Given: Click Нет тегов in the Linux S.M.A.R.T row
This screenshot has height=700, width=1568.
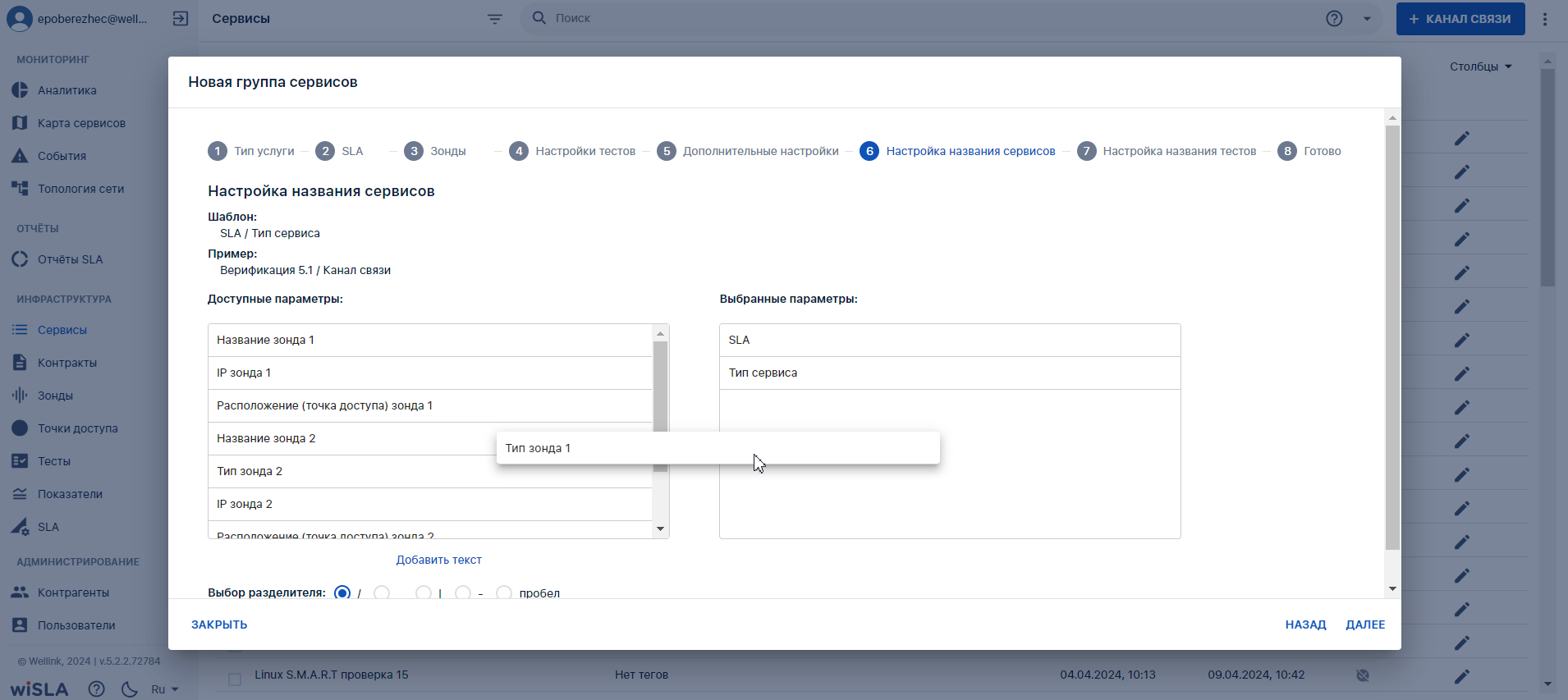Looking at the screenshot, I should 641,675.
